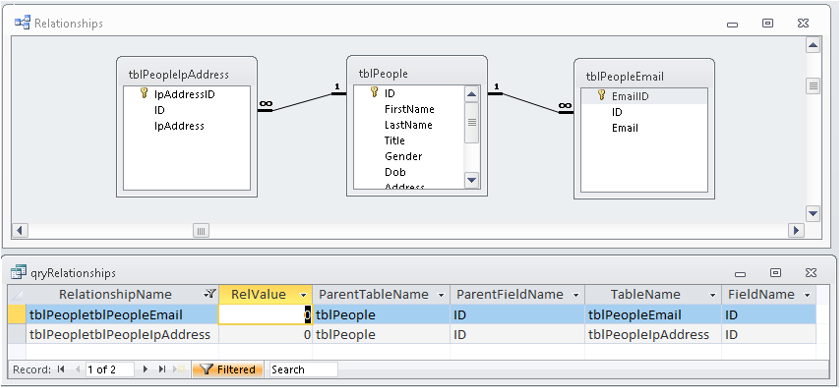840x388 pixels.
Task: Jump to last record arrow
Action: 161,369
